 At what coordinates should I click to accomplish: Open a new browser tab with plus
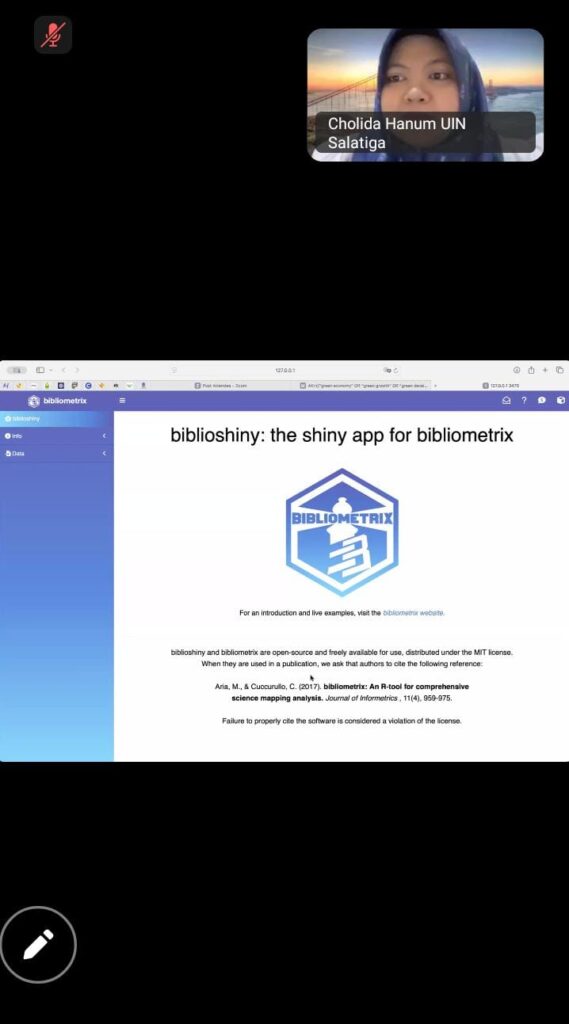point(545,370)
